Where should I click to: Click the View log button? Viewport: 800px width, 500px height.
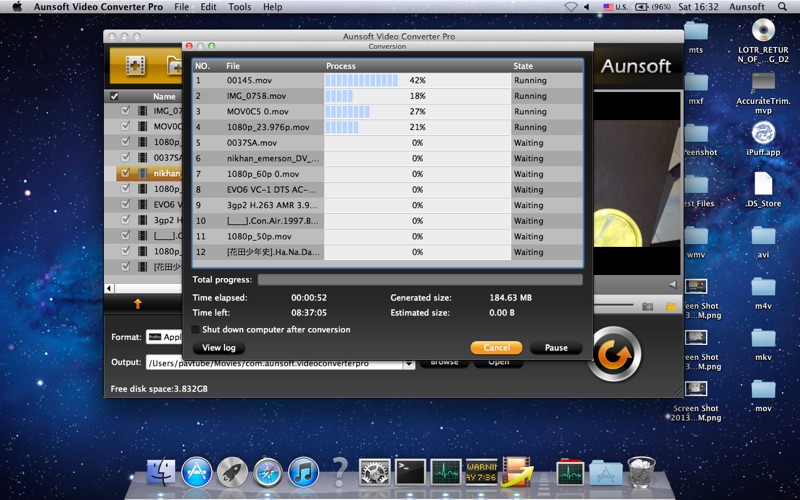click(219, 347)
